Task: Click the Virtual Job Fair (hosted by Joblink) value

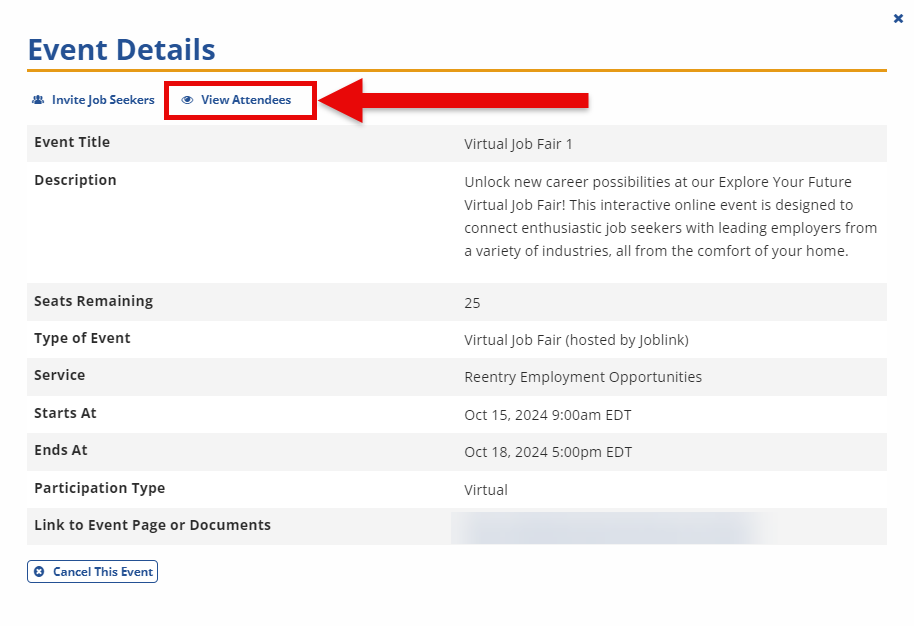Action: [x=576, y=340]
